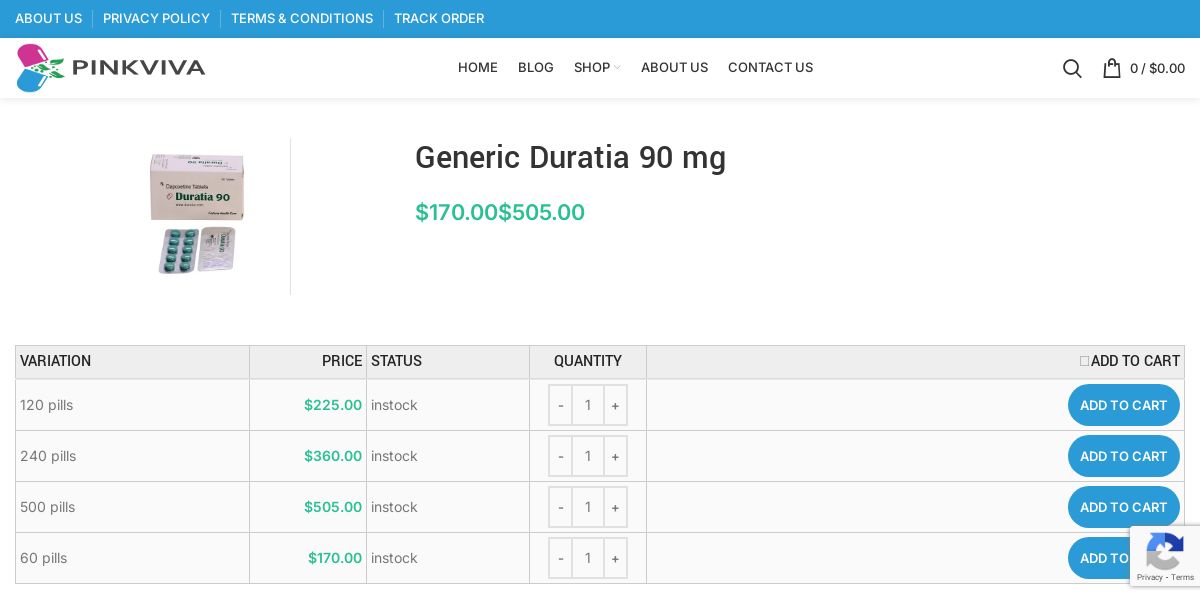Increase quantity for 120 pills

pos(615,405)
